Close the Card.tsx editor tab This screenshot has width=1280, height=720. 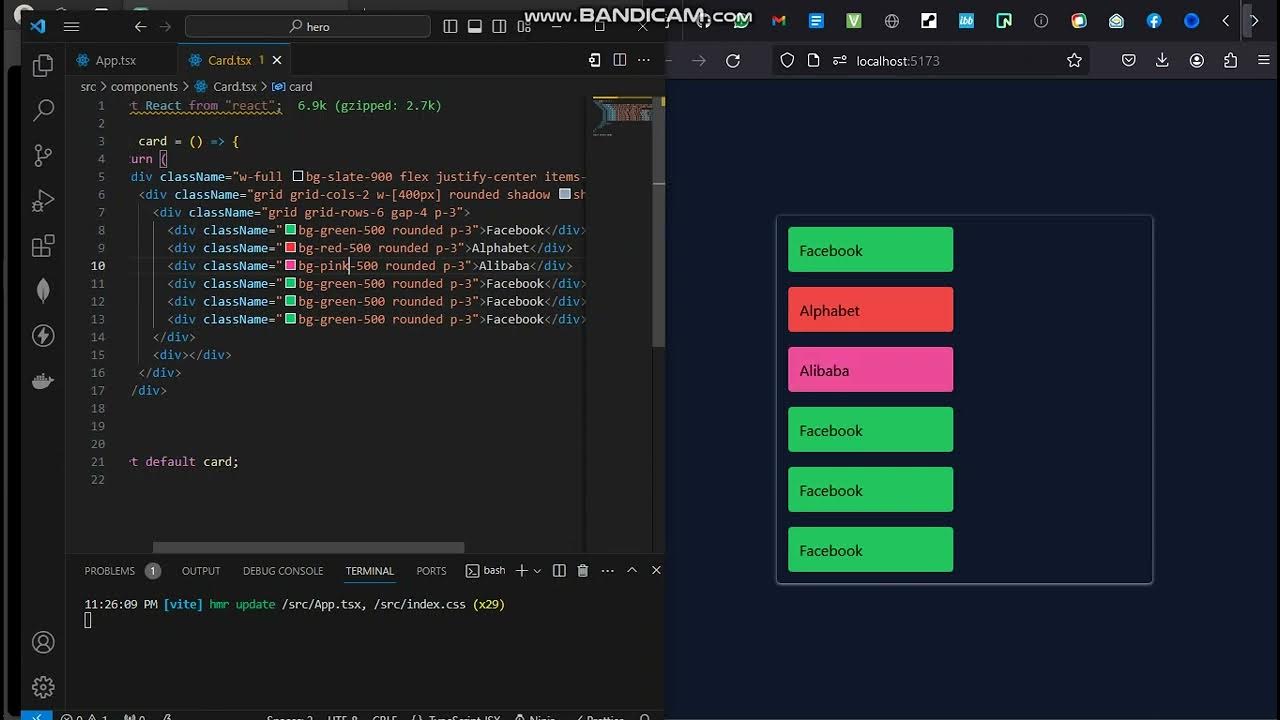[x=279, y=60]
